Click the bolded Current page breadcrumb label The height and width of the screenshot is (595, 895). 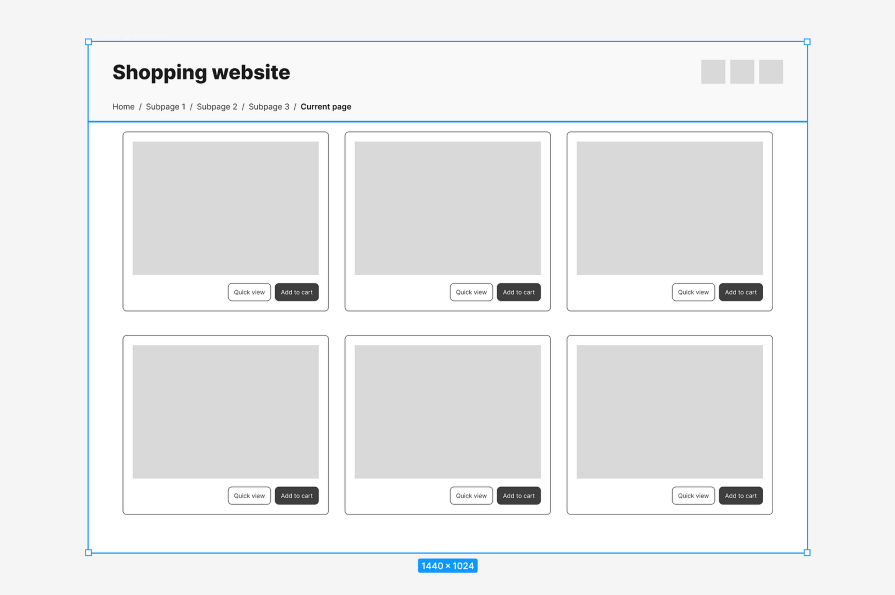click(x=325, y=106)
